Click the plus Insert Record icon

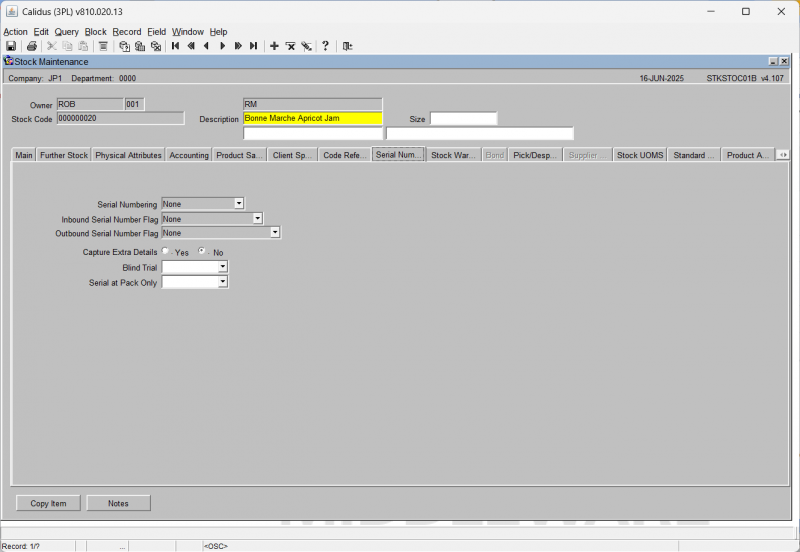coord(274,46)
